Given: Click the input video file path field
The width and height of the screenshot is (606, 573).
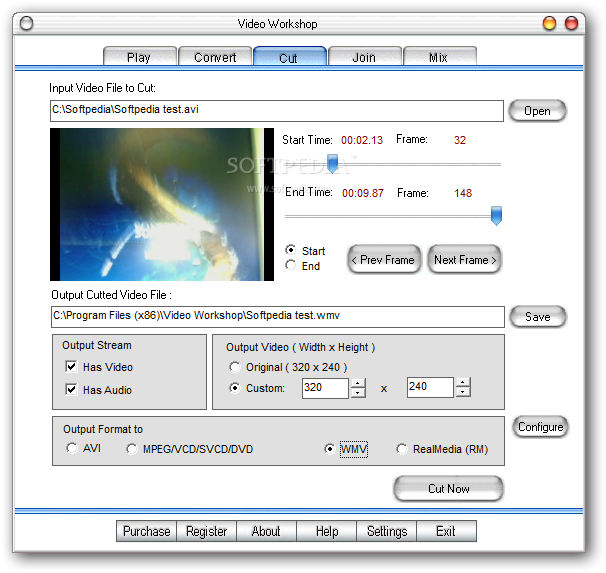Looking at the screenshot, I should click(277, 111).
